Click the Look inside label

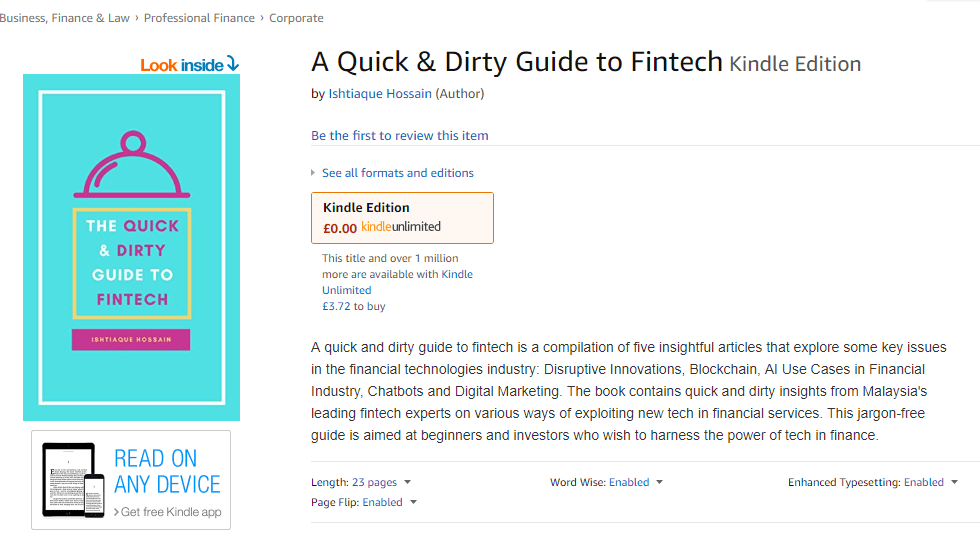(182, 65)
